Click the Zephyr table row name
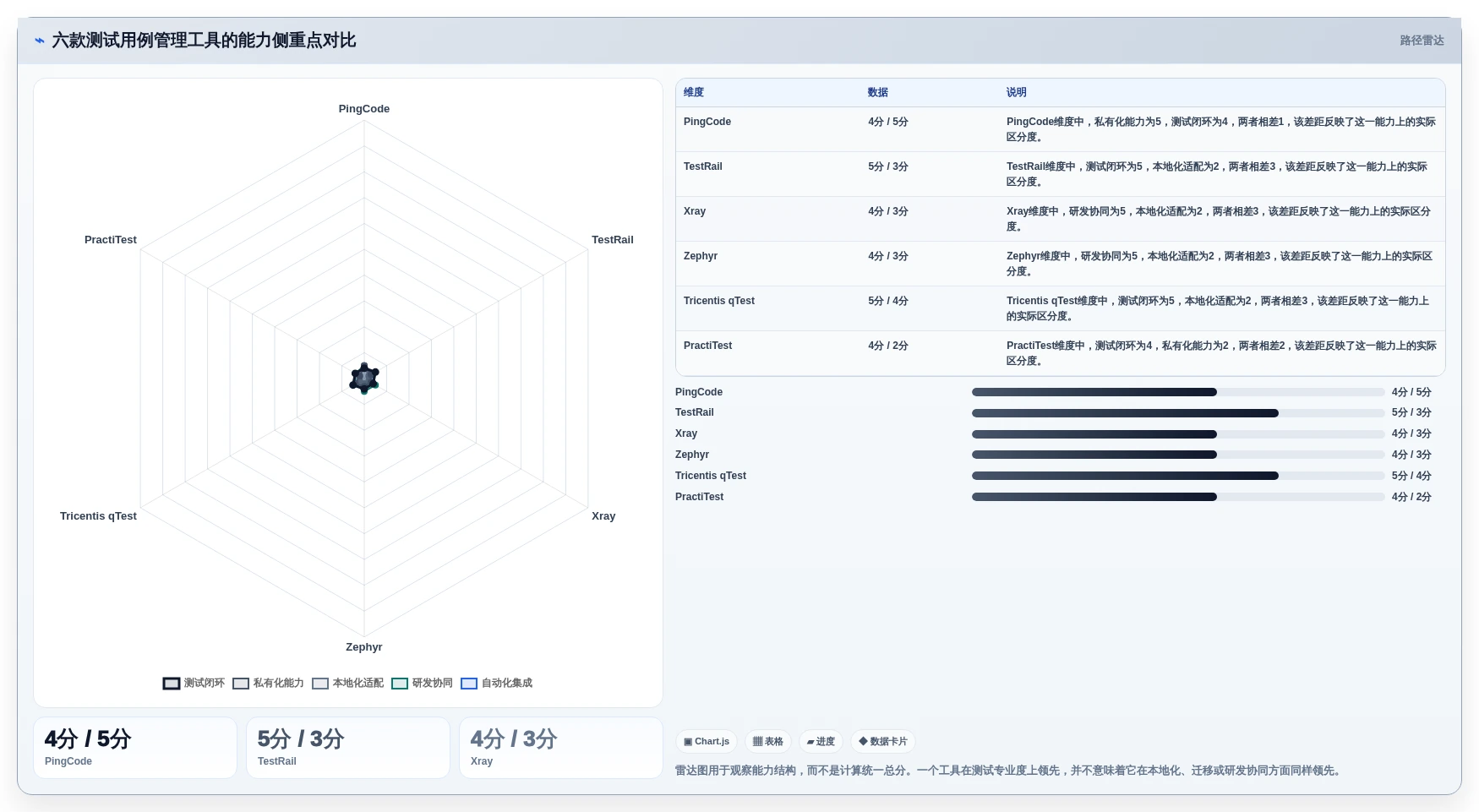The image size is (1479, 812). (701, 256)
